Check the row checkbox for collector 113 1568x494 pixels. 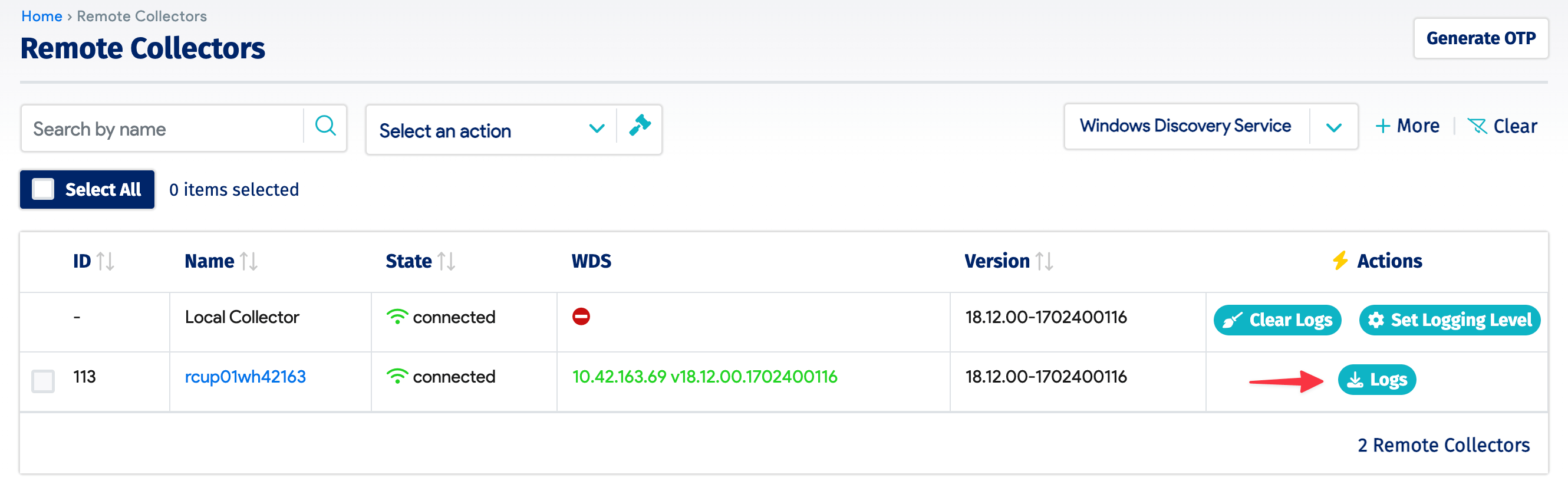43,381
